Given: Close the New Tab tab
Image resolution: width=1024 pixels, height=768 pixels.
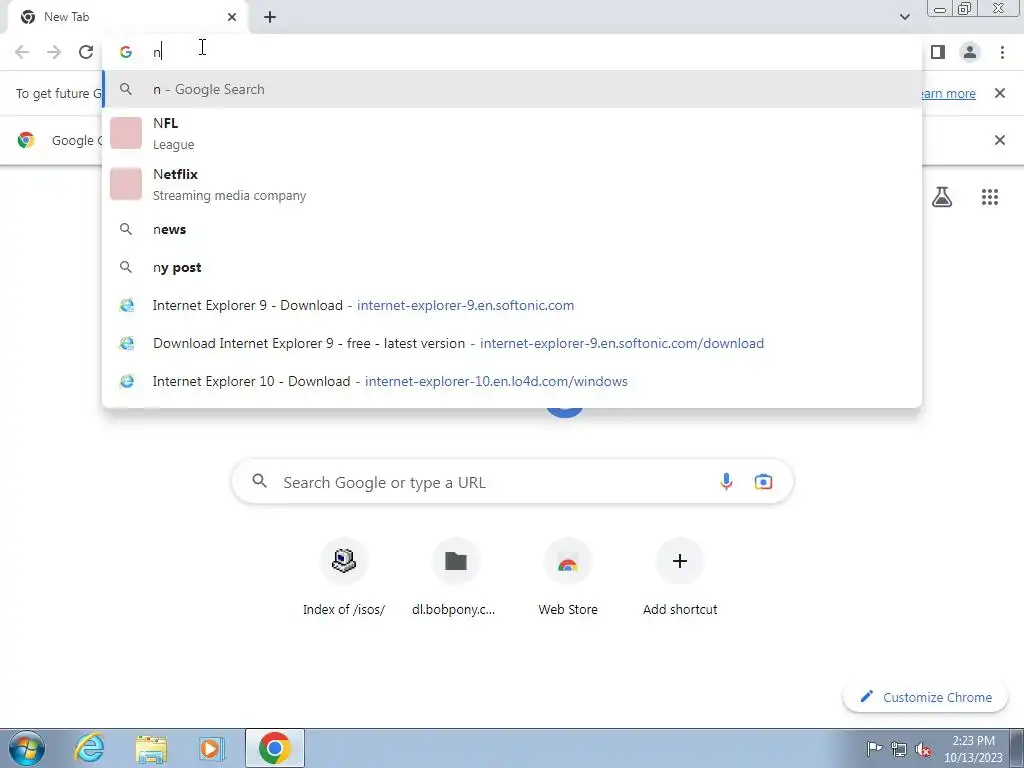Looking at the screenshot, I should coord(232,18).
